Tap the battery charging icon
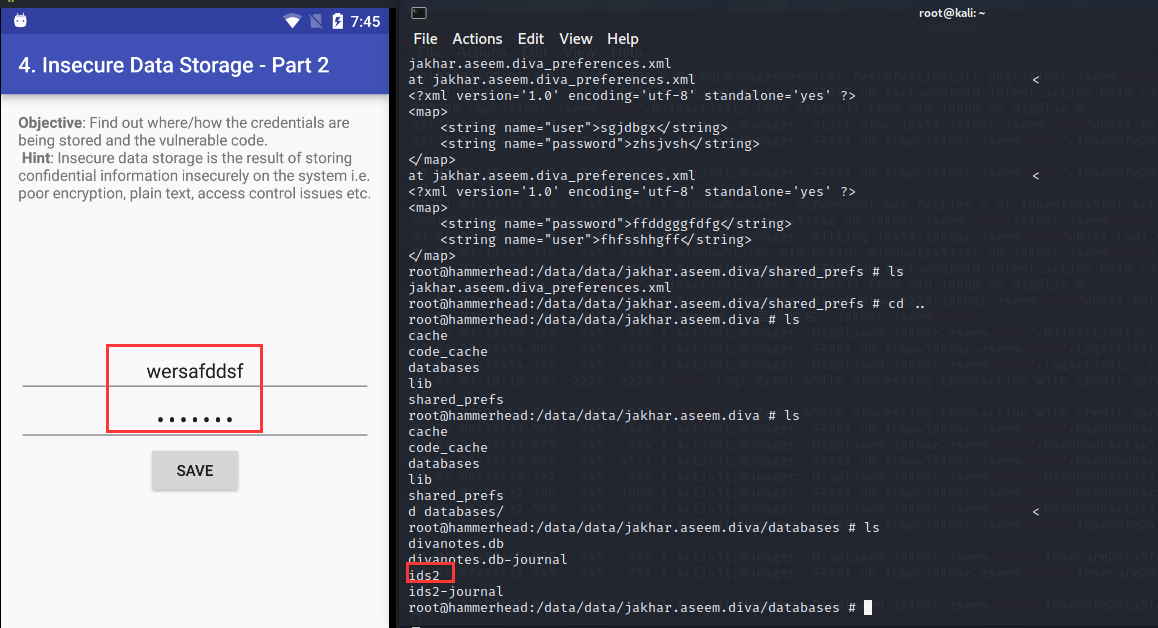The width and height of the screenshot is (1158, 628). 337,21
